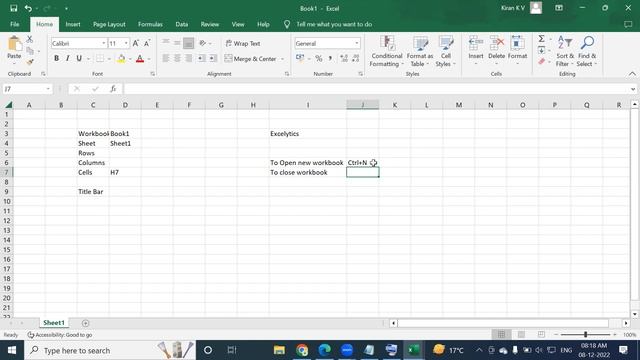Click the red Font Color letter A
Screen dimensions: 640x360
[140, 59]
